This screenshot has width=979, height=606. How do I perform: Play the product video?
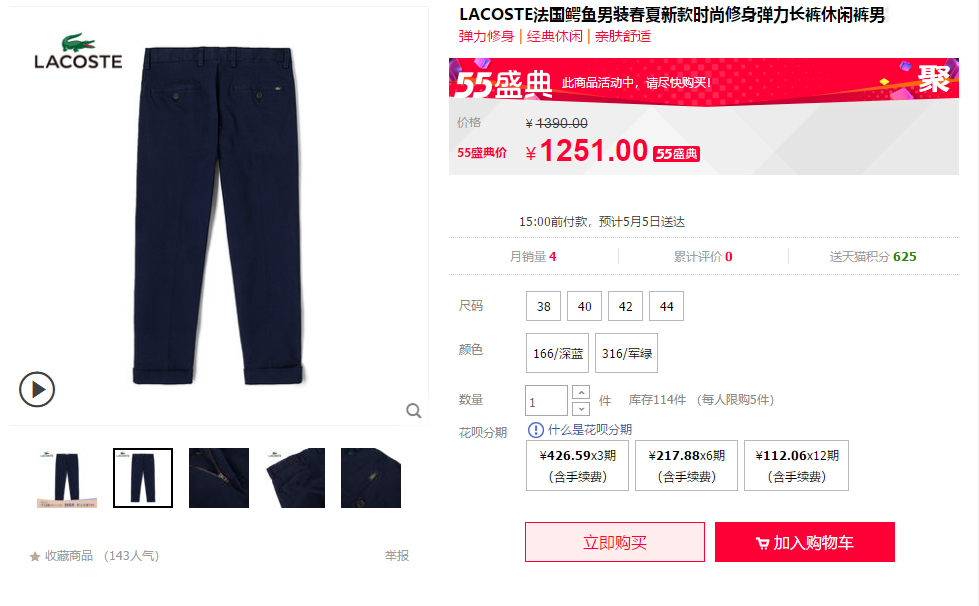click(37, 389)
